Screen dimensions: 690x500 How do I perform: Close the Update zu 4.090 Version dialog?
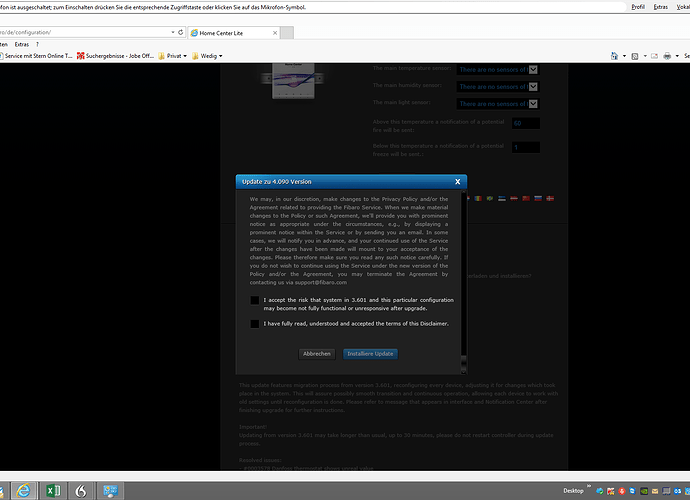pos(458,182)
